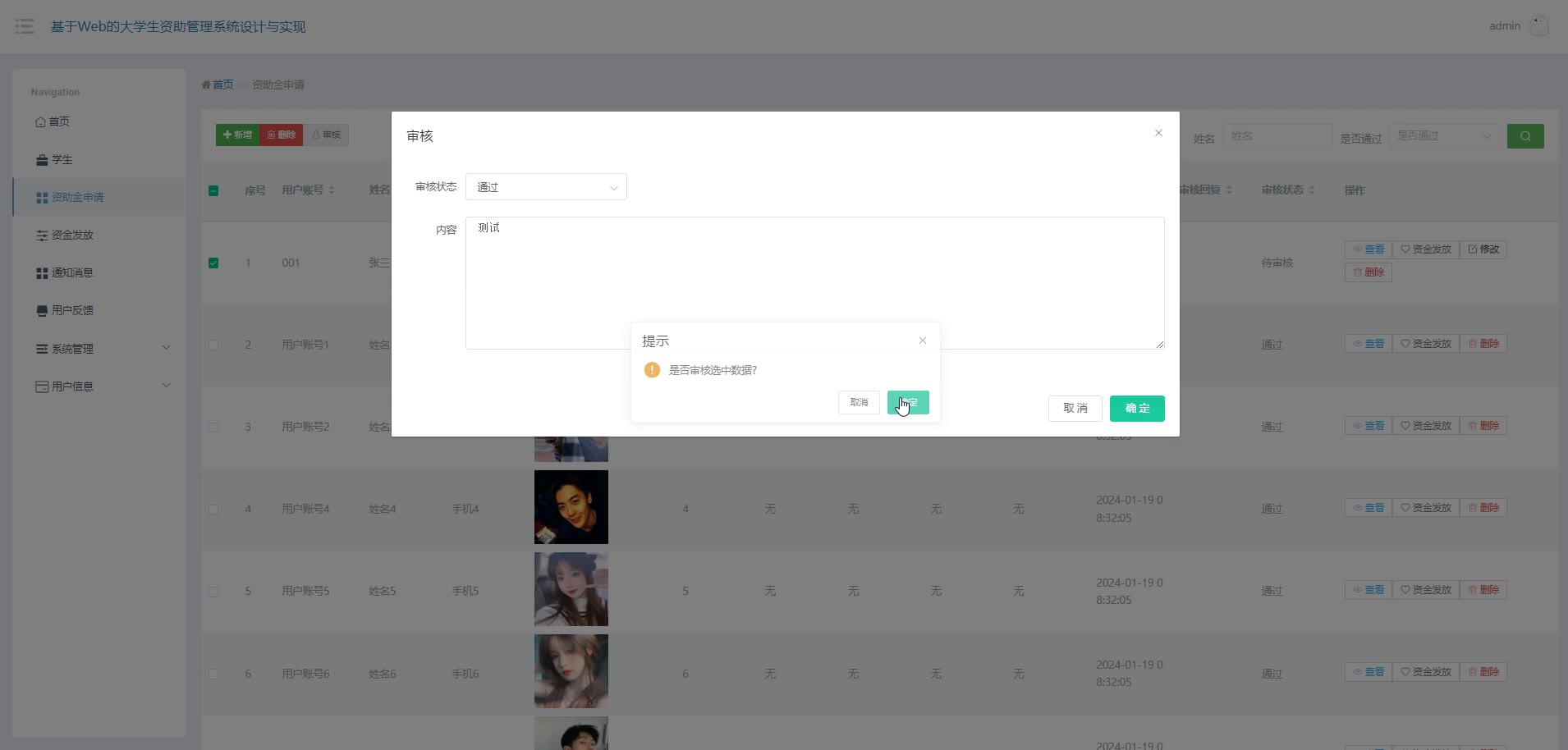
Task: Sort by 用户账号 column arrows
Action: (332, 190)
